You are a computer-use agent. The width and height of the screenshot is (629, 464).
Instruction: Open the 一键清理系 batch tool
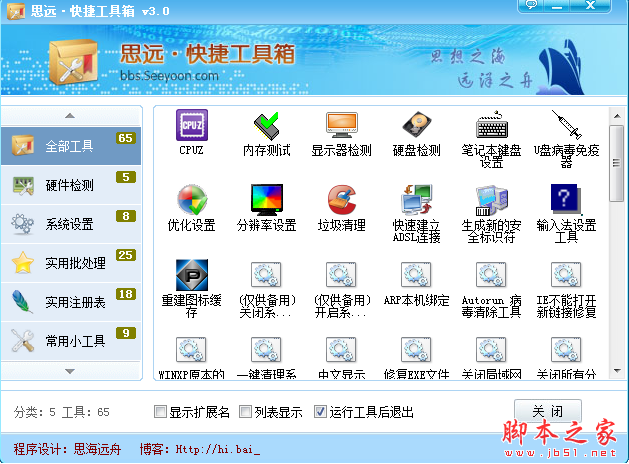coord(266,350)
